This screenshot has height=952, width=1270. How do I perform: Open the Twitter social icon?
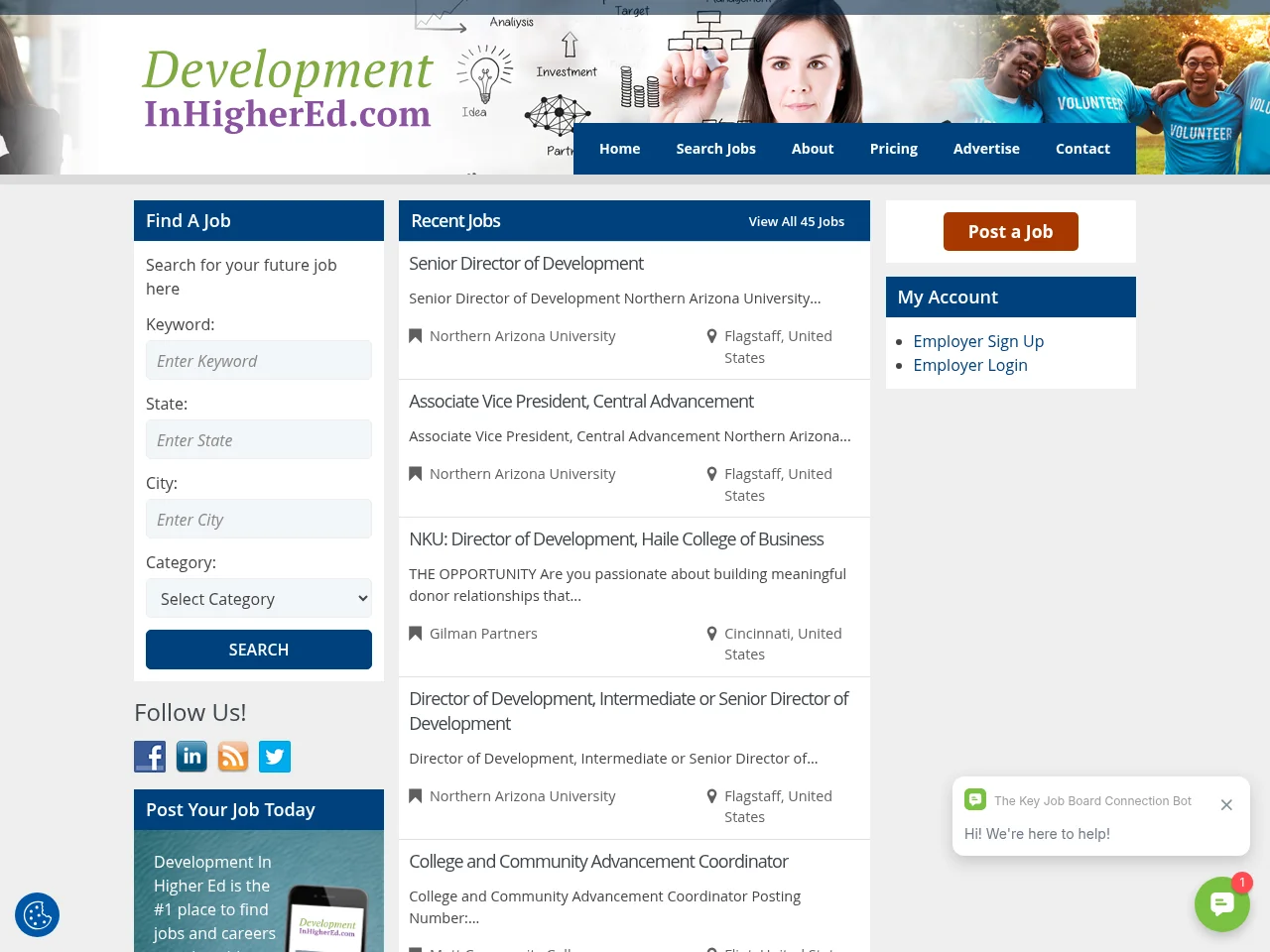tap(275, 757)
